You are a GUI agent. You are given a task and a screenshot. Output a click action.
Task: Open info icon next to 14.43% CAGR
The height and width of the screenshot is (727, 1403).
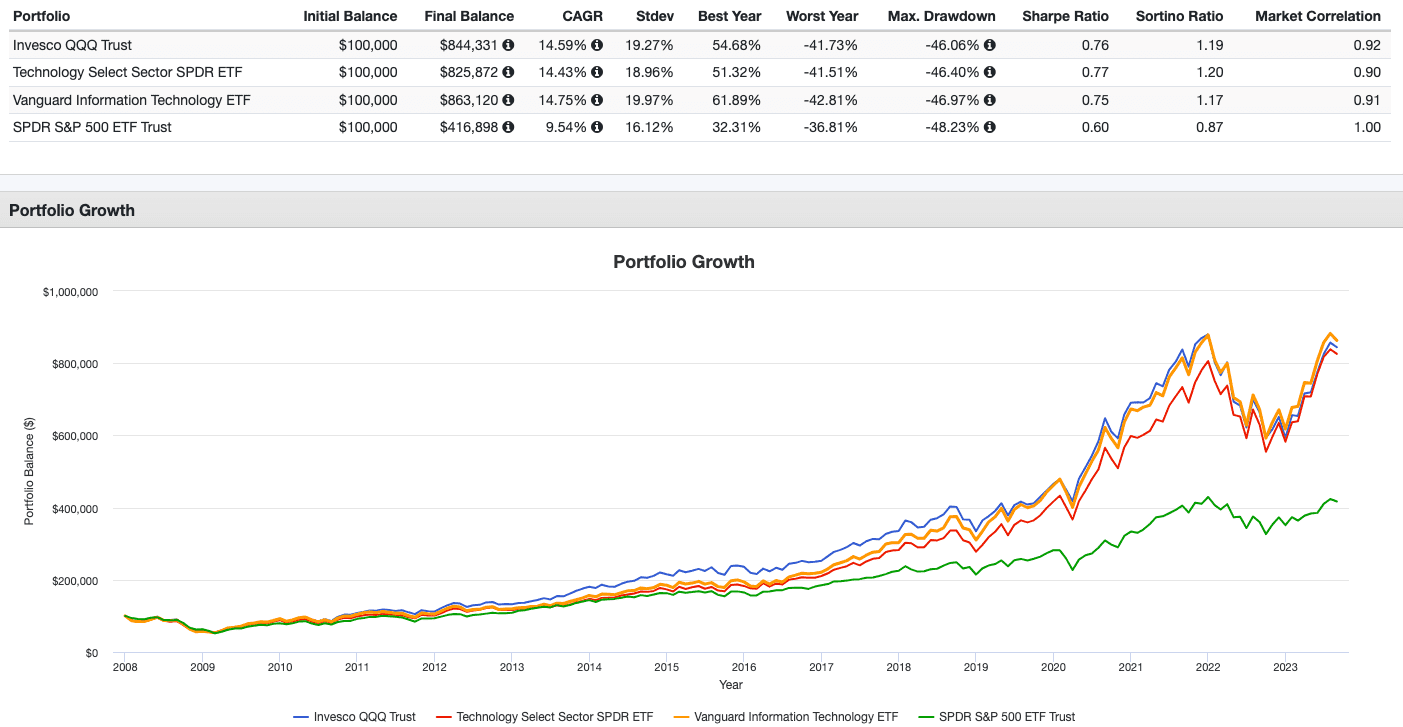(597, 72)
